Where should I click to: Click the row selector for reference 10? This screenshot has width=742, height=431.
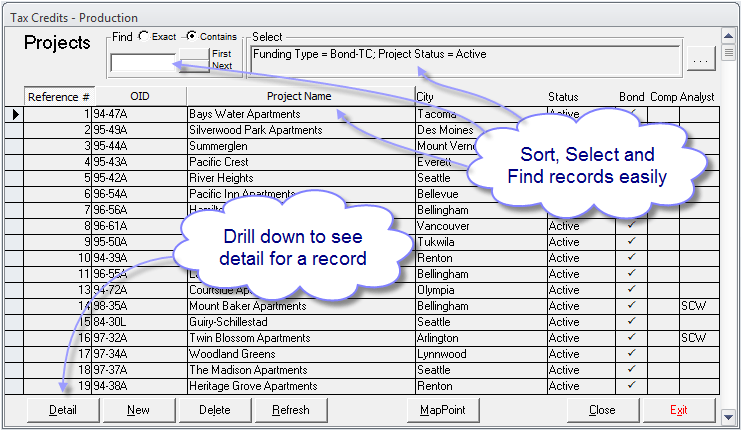coord(14,258)
